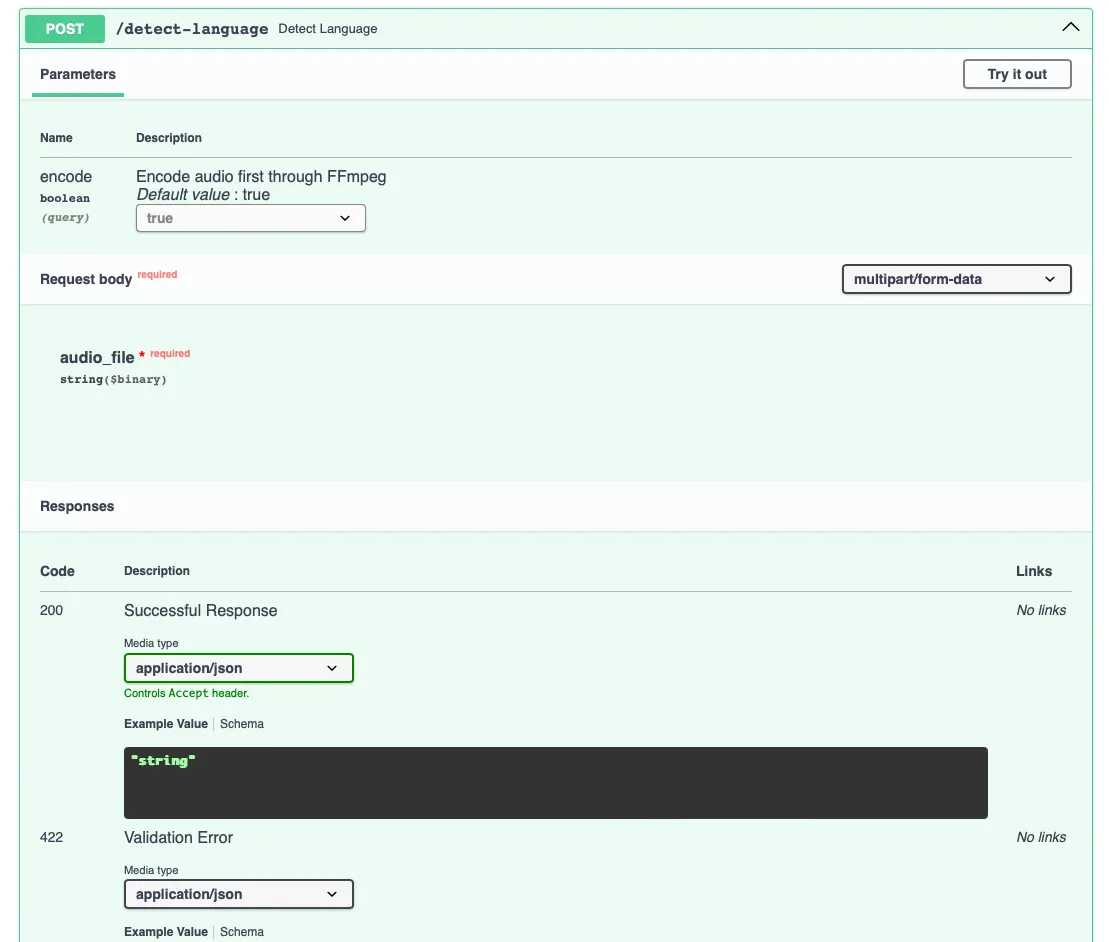Click the red required label next to Request body
This screenshot has height=942, width=1109.
pos(157,274)
